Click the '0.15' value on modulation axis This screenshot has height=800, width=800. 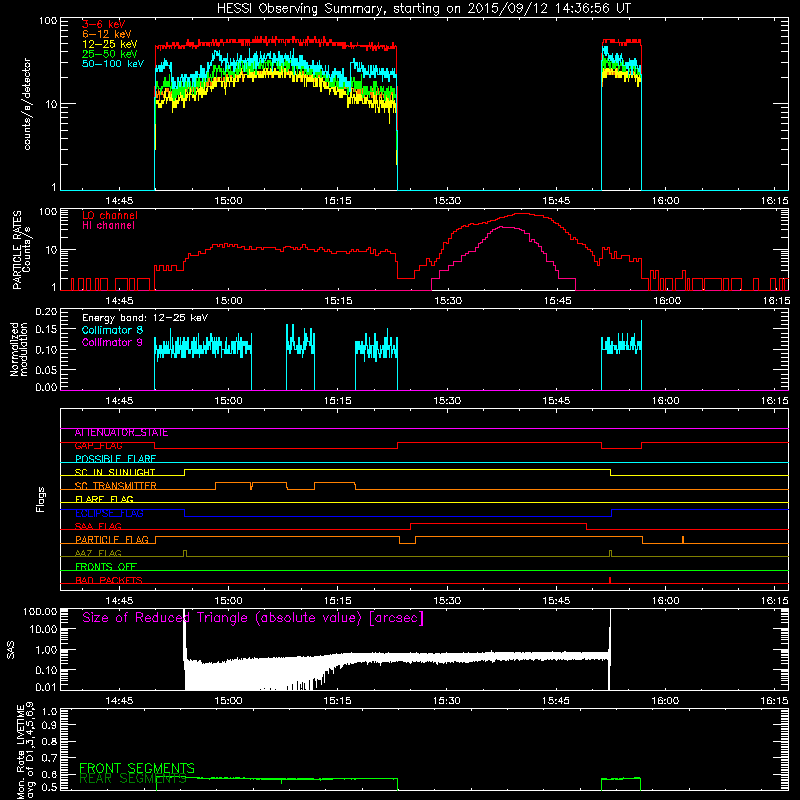[x=47, y=330]
